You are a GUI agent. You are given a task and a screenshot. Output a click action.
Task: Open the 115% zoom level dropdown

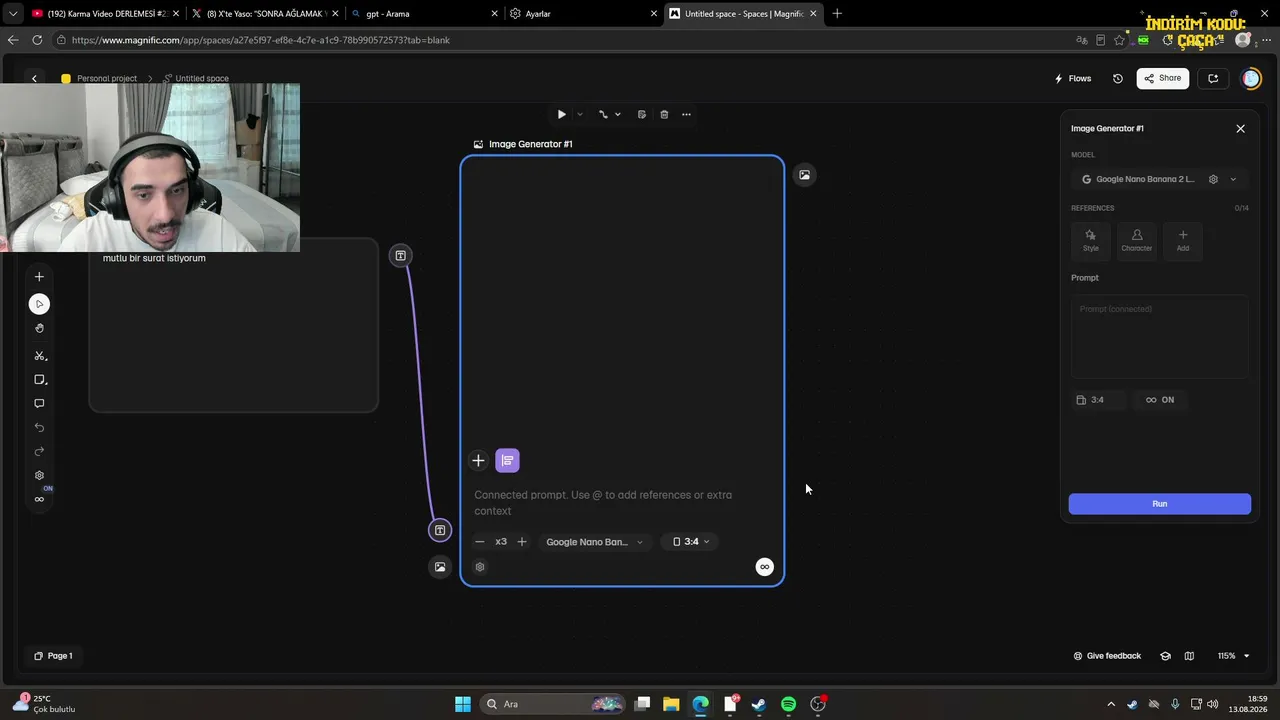click(x=1233, y=656)
